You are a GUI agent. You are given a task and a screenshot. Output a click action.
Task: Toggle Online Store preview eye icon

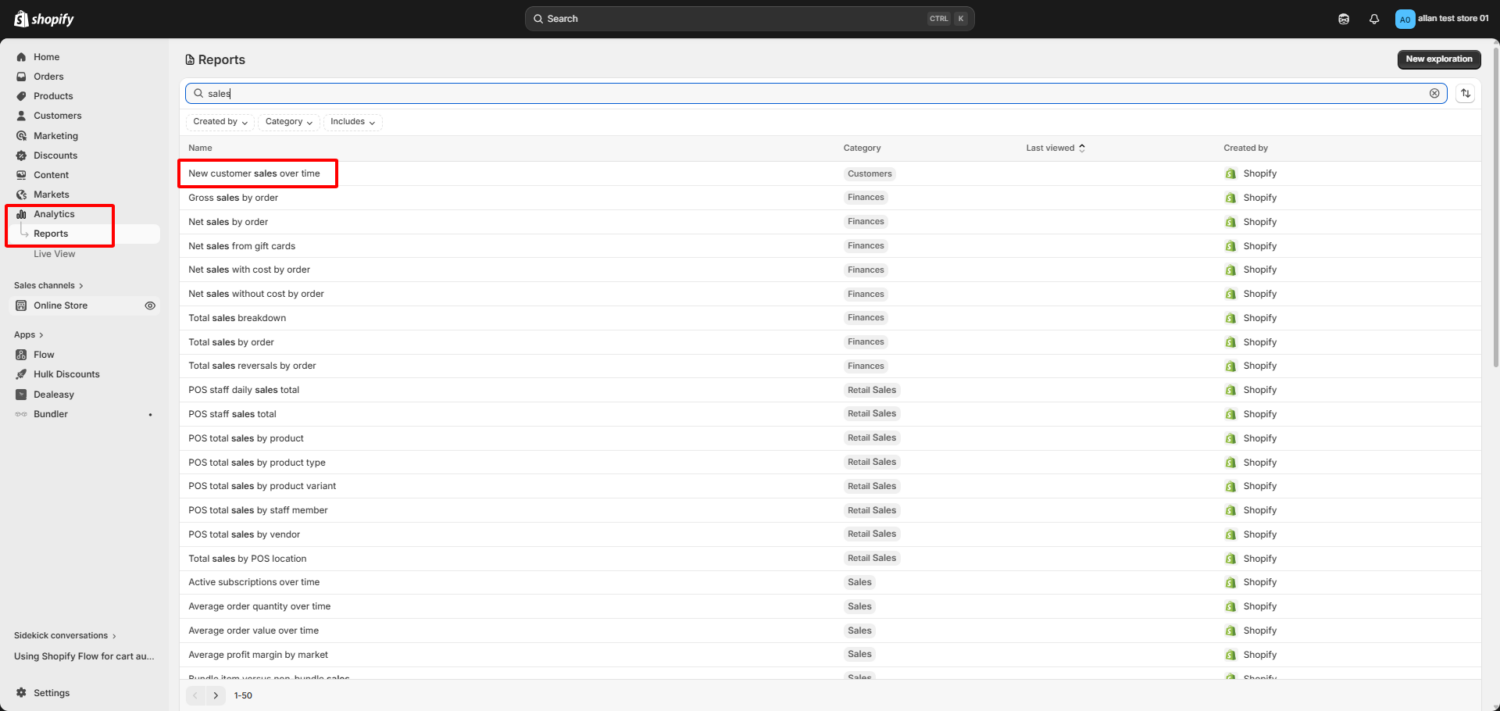150,306
